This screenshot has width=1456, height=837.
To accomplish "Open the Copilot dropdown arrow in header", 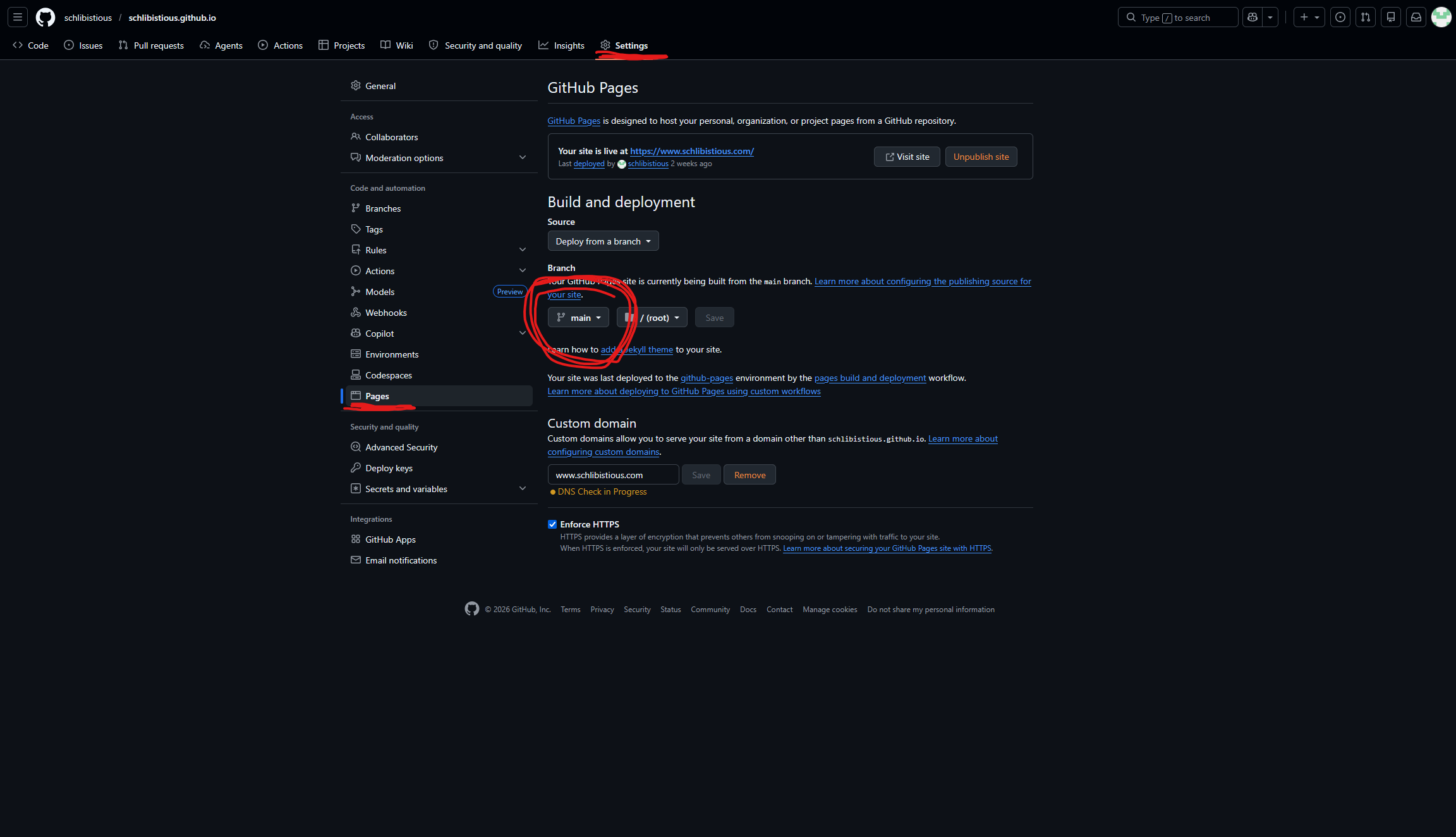I will pyautogui.click(x=1270, y=17).
